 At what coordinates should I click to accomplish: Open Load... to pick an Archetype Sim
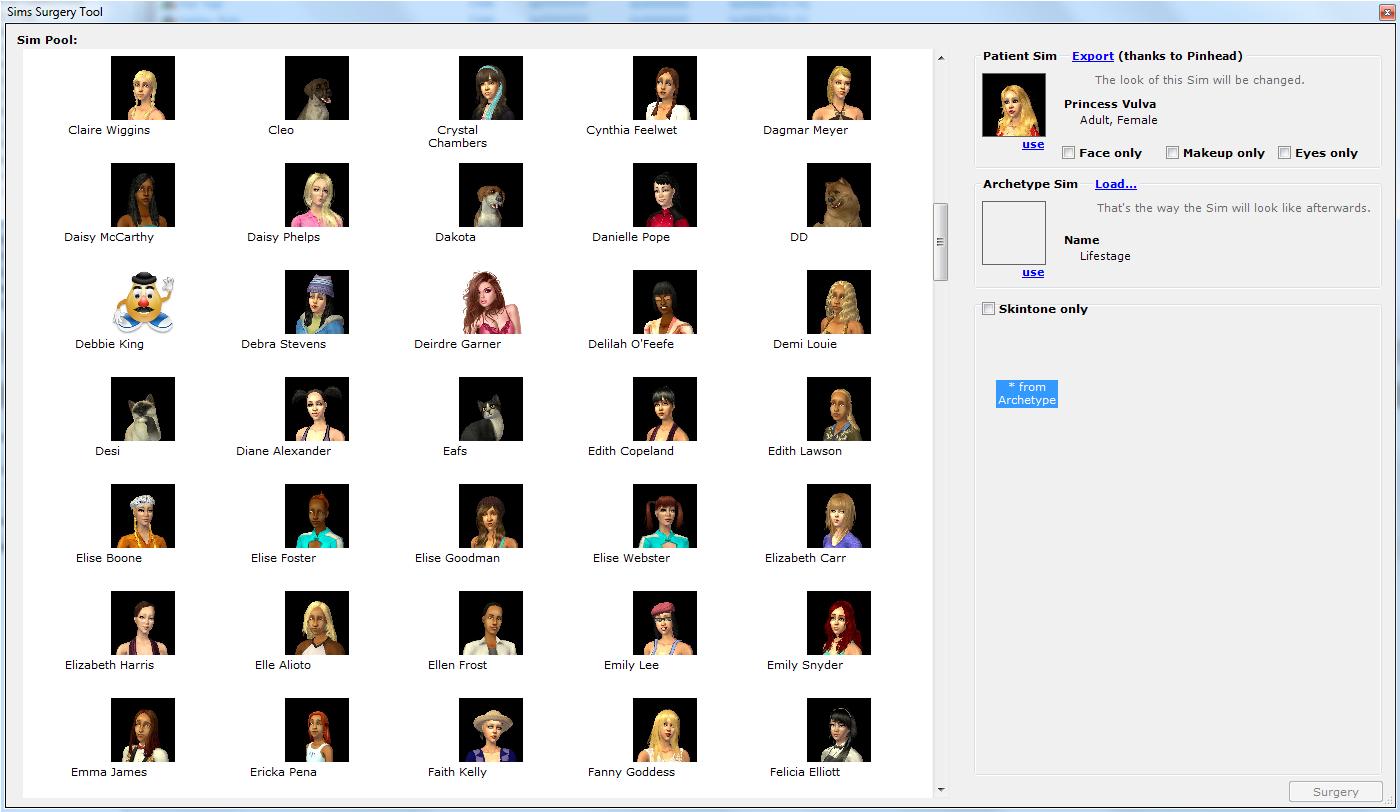(x=1115, y=184)
